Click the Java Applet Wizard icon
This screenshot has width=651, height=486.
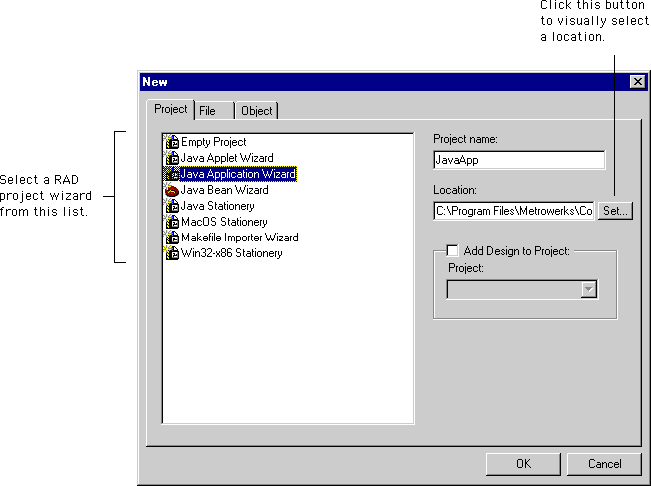[171, 158]
